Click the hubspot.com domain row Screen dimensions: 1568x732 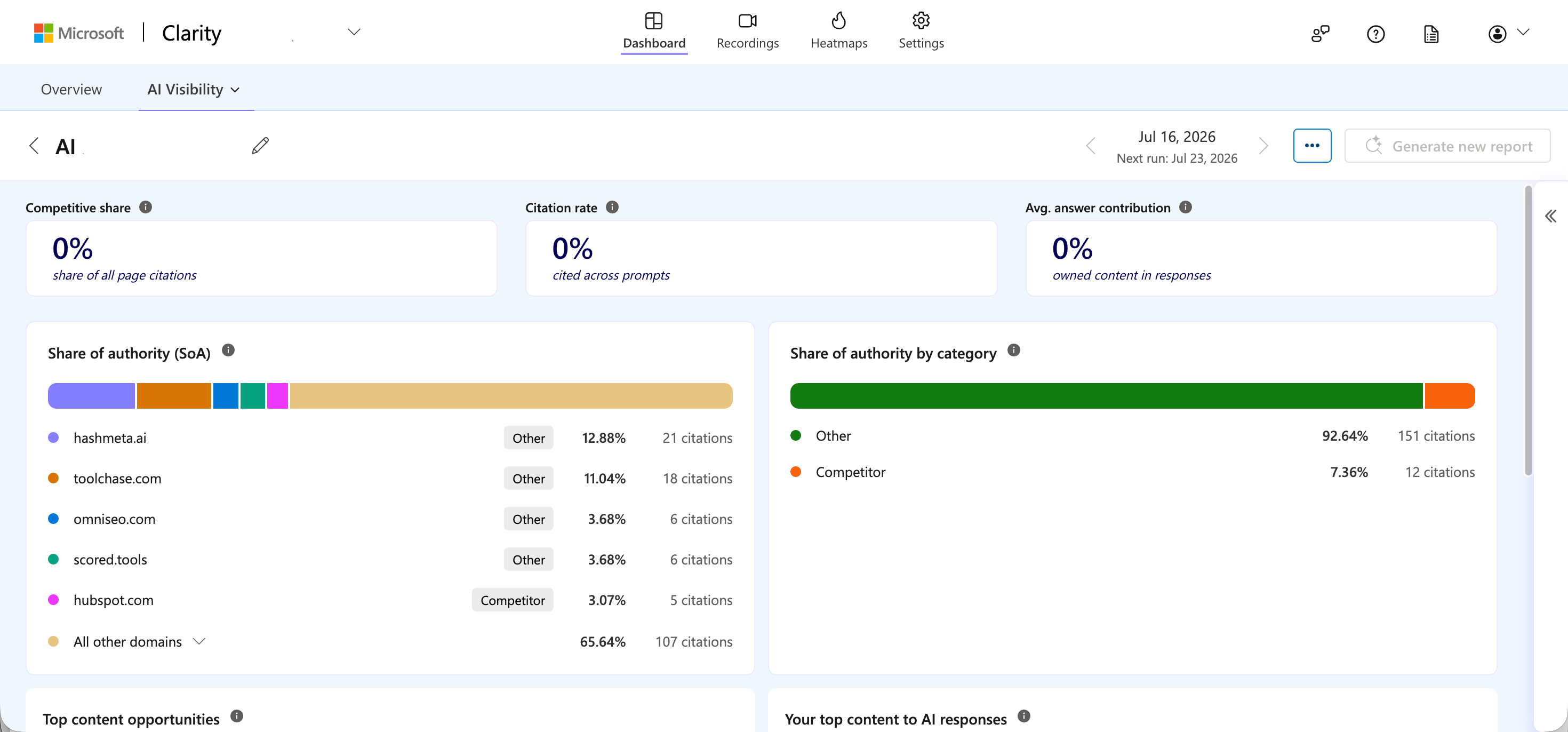pyautogui.click(x=390, y=600)
